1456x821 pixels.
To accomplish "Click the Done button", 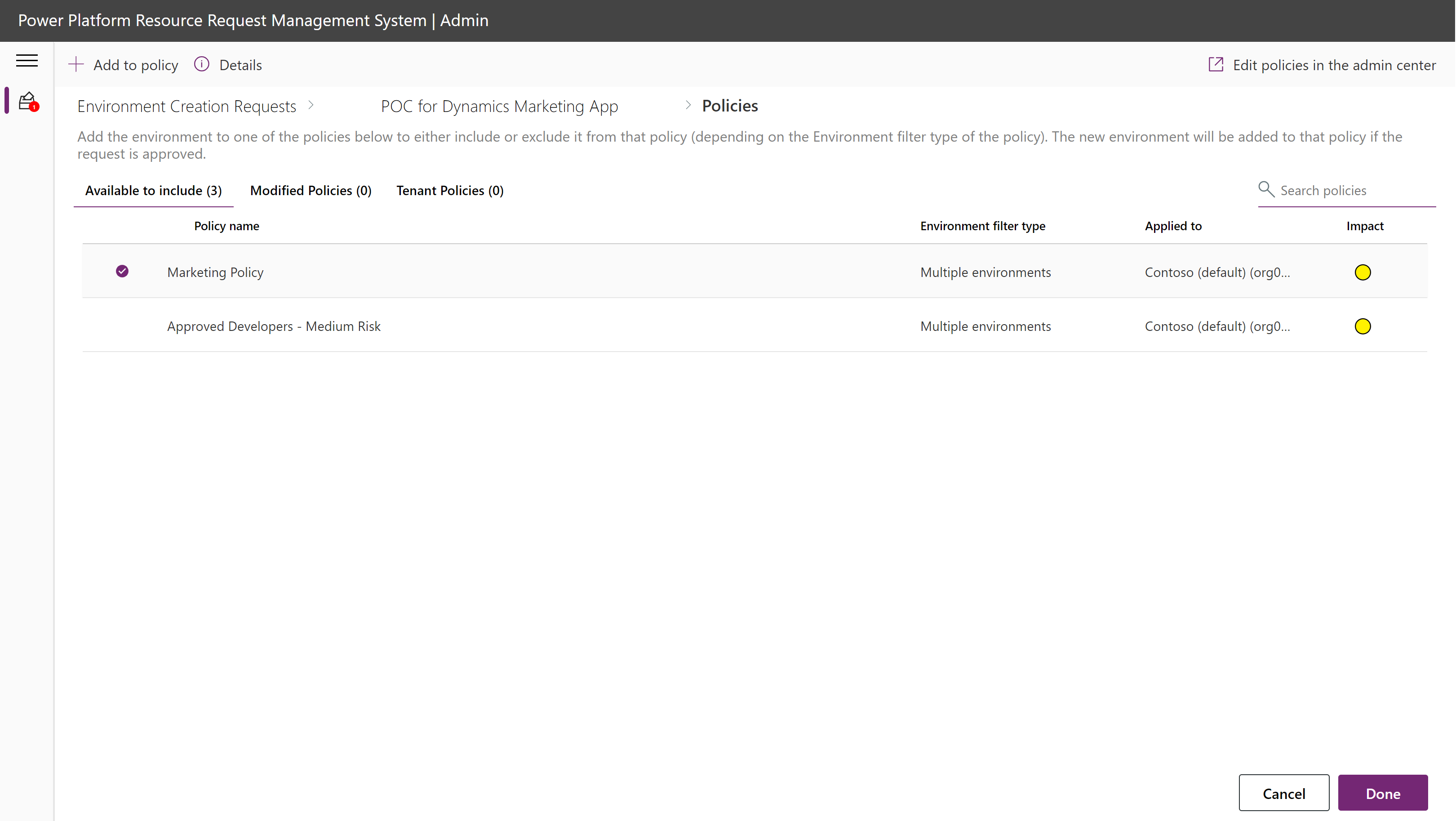I will pyautogui.click(x=1385, y=793).
